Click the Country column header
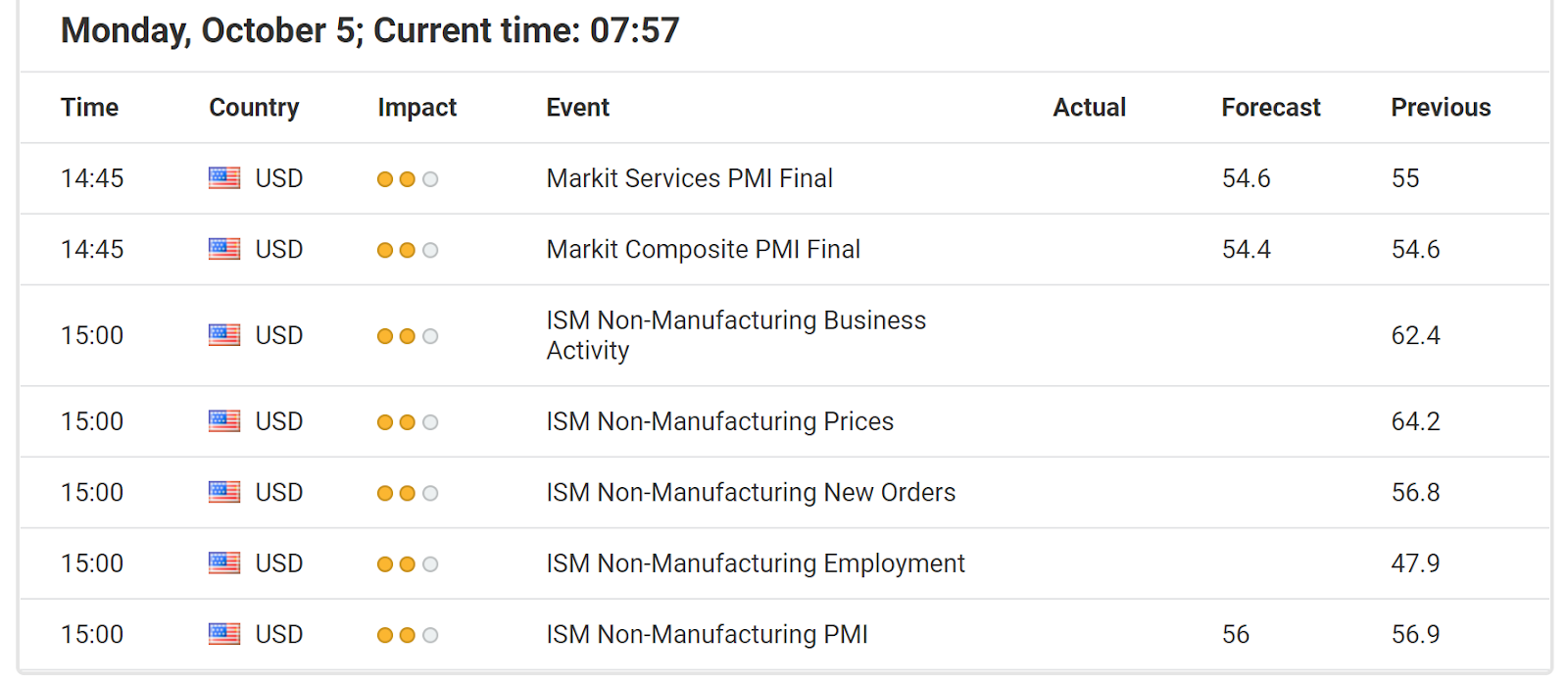1568x684 pixels. point(254,108)
